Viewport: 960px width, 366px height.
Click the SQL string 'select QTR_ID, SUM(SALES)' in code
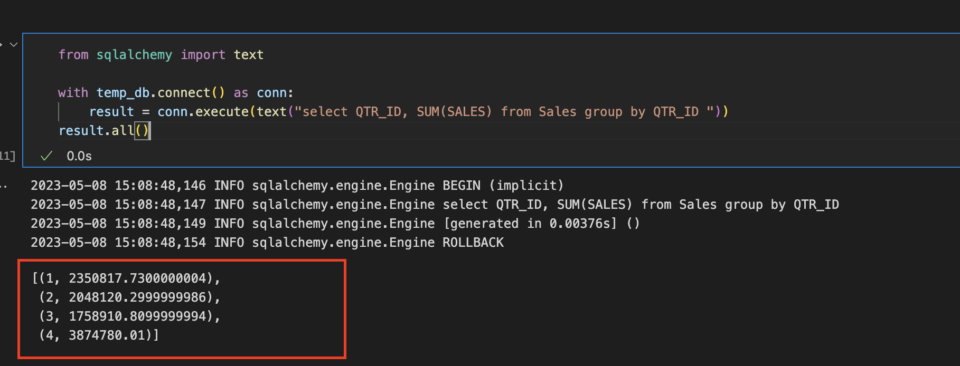(396, 112)
